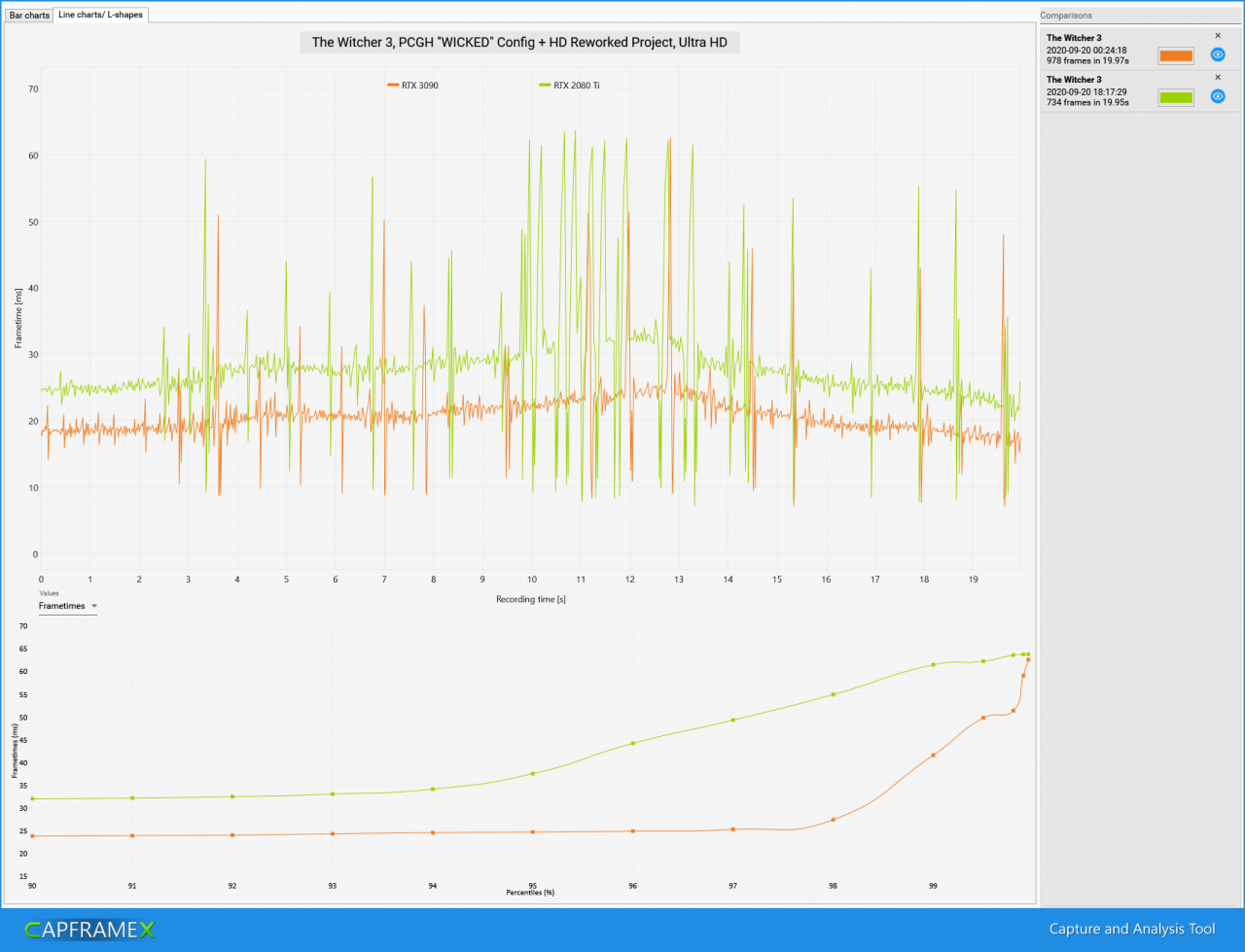Viewport: 1245px width, 952px height.
Task: Remove the second Witcher 3 comparison with X
Action: [x=1218, y=78]
